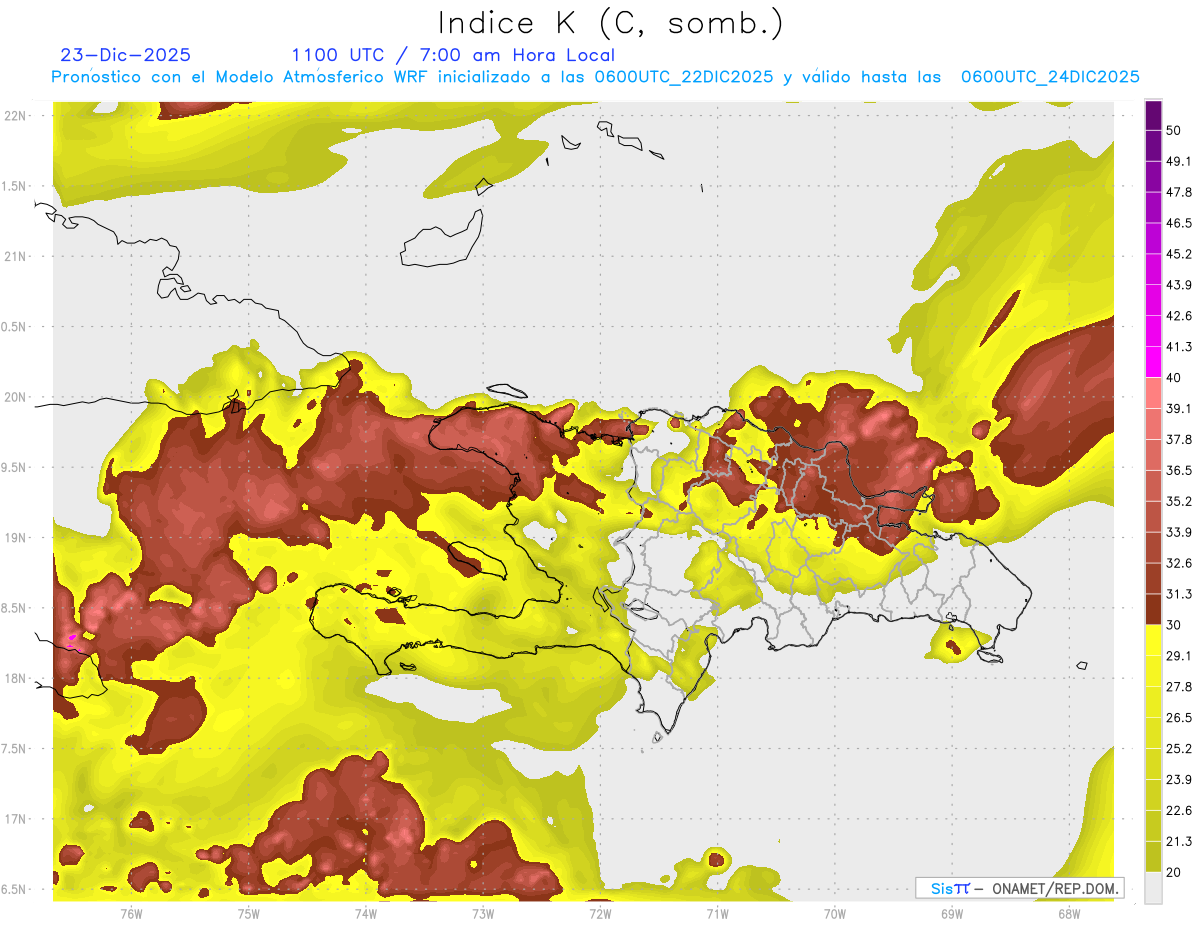The height and width of the screenshot is (927, 1200).
Task: Click the legend value "36.5"
Action: (1179, 470)
